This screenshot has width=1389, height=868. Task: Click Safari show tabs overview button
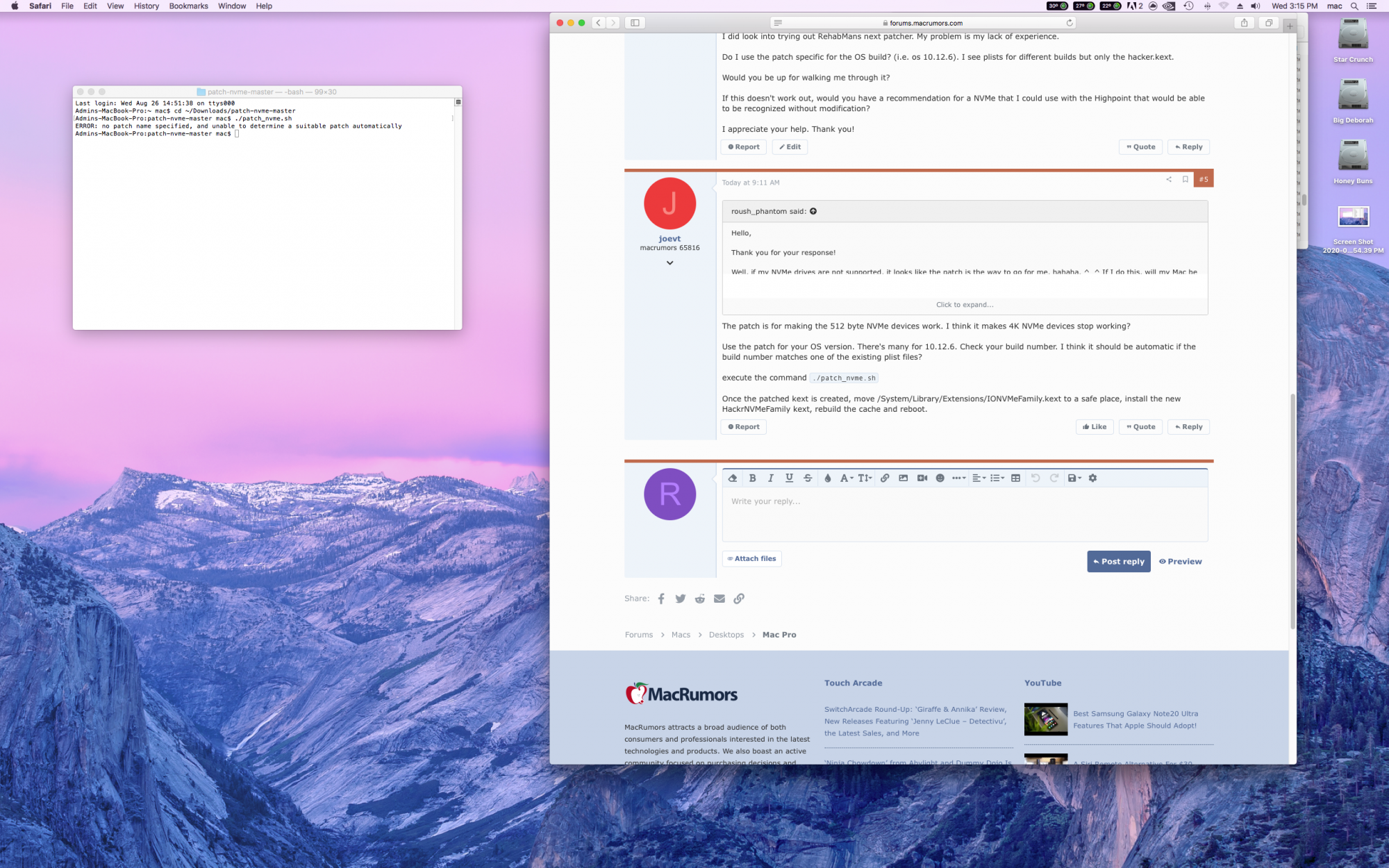coord(1268,23)
